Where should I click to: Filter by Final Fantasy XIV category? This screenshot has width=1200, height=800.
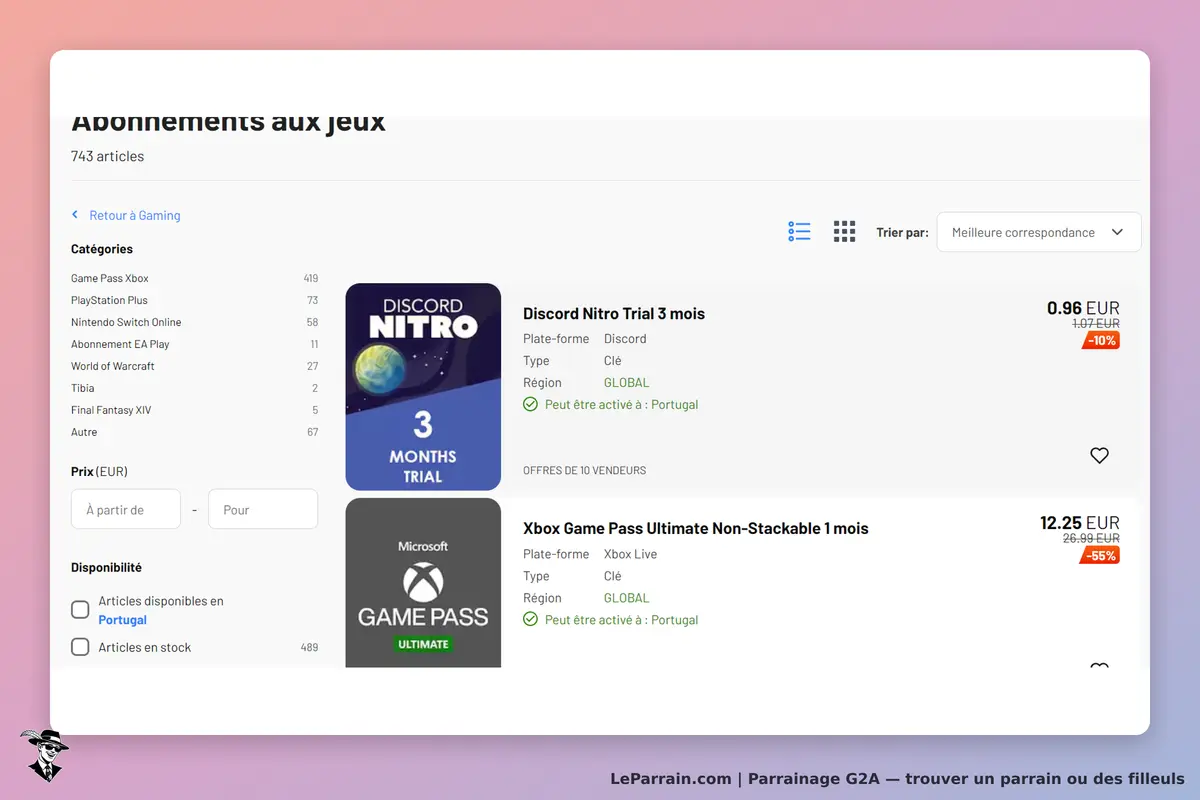coord(111,410)
